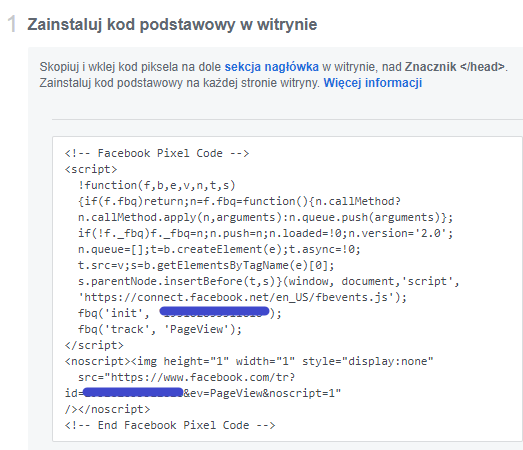Click the opening script tag line
523x450 pixels.
(x=91, y=169)
